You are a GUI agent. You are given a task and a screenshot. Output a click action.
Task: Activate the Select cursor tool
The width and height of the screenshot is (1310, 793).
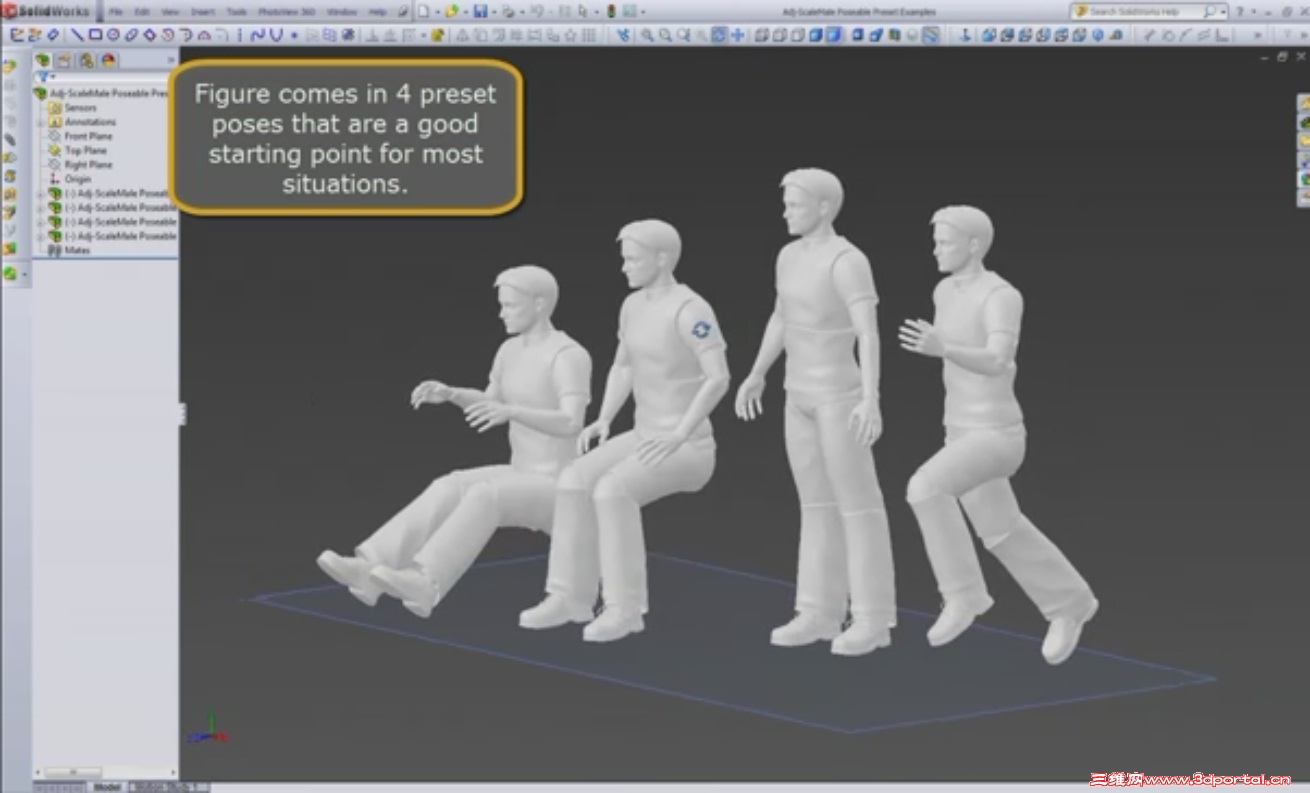click(x=582, y=11)
